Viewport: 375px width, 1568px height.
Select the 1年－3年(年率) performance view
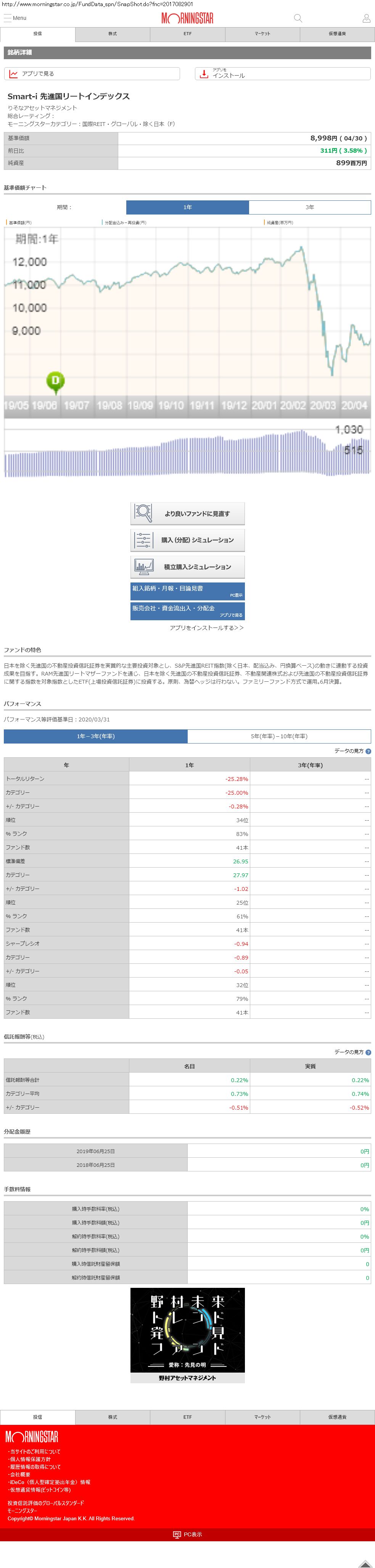[96, 737]
